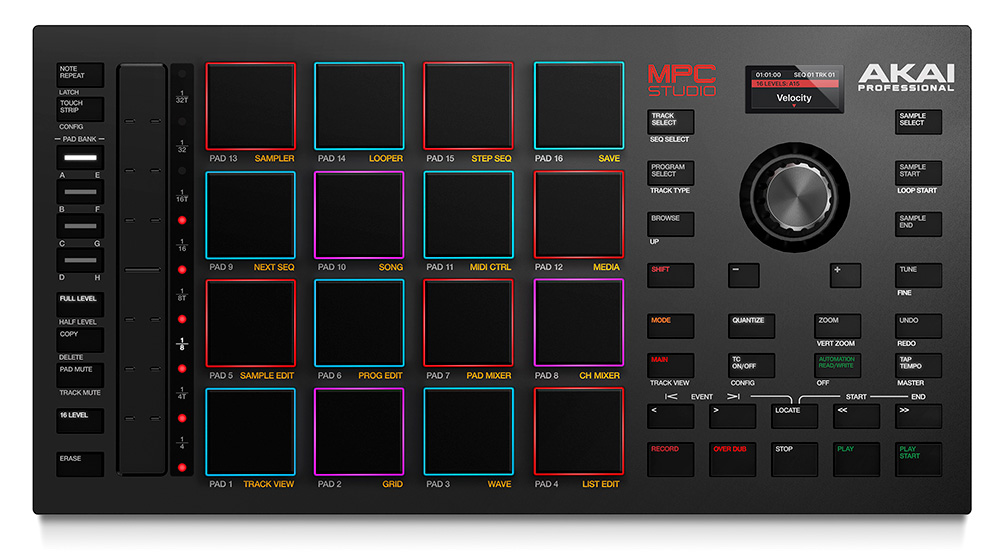Enable the 16 Level button

click(80, 421)
